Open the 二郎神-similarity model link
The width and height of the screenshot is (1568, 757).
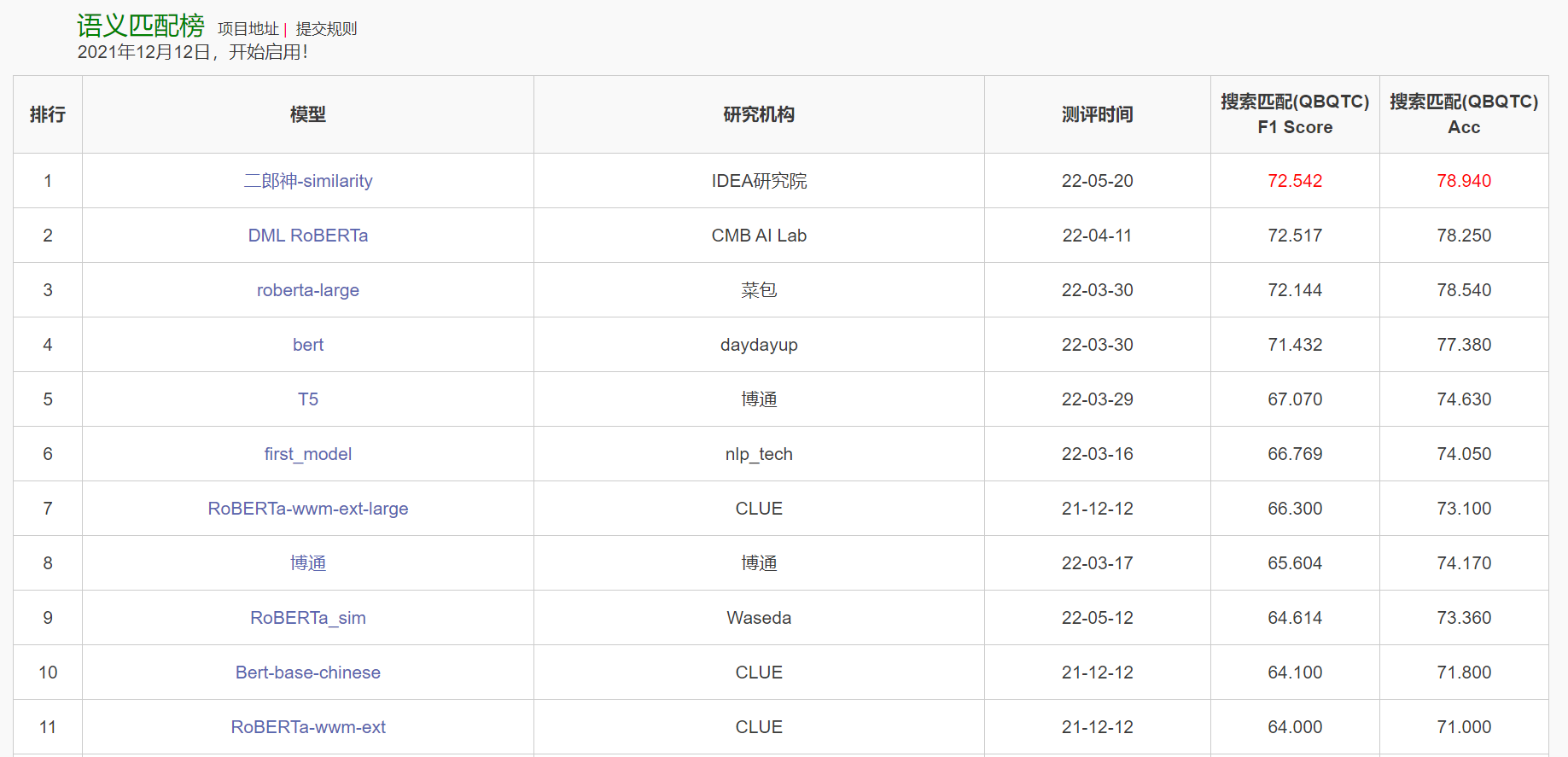[308, 181]
